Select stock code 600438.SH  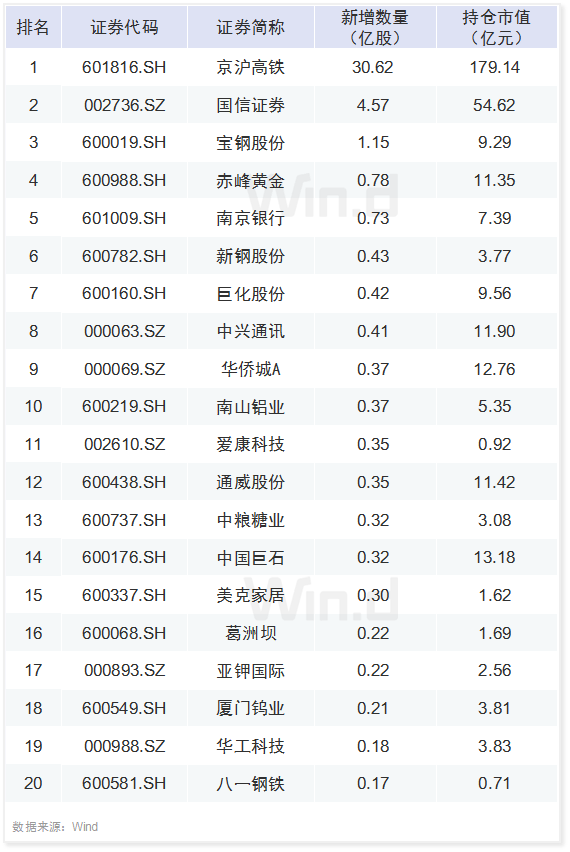coord(124,483)
